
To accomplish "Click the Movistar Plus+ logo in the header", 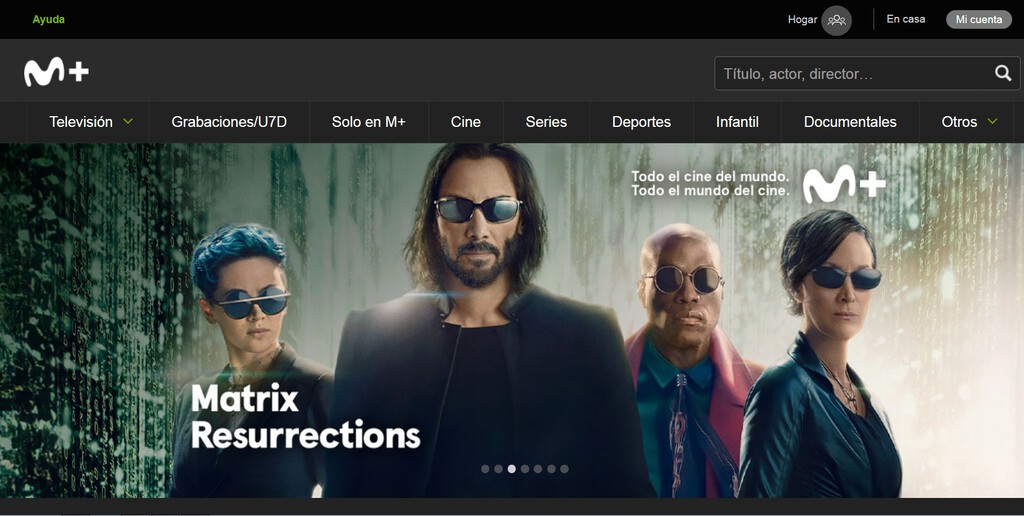I will coord(56,71).
